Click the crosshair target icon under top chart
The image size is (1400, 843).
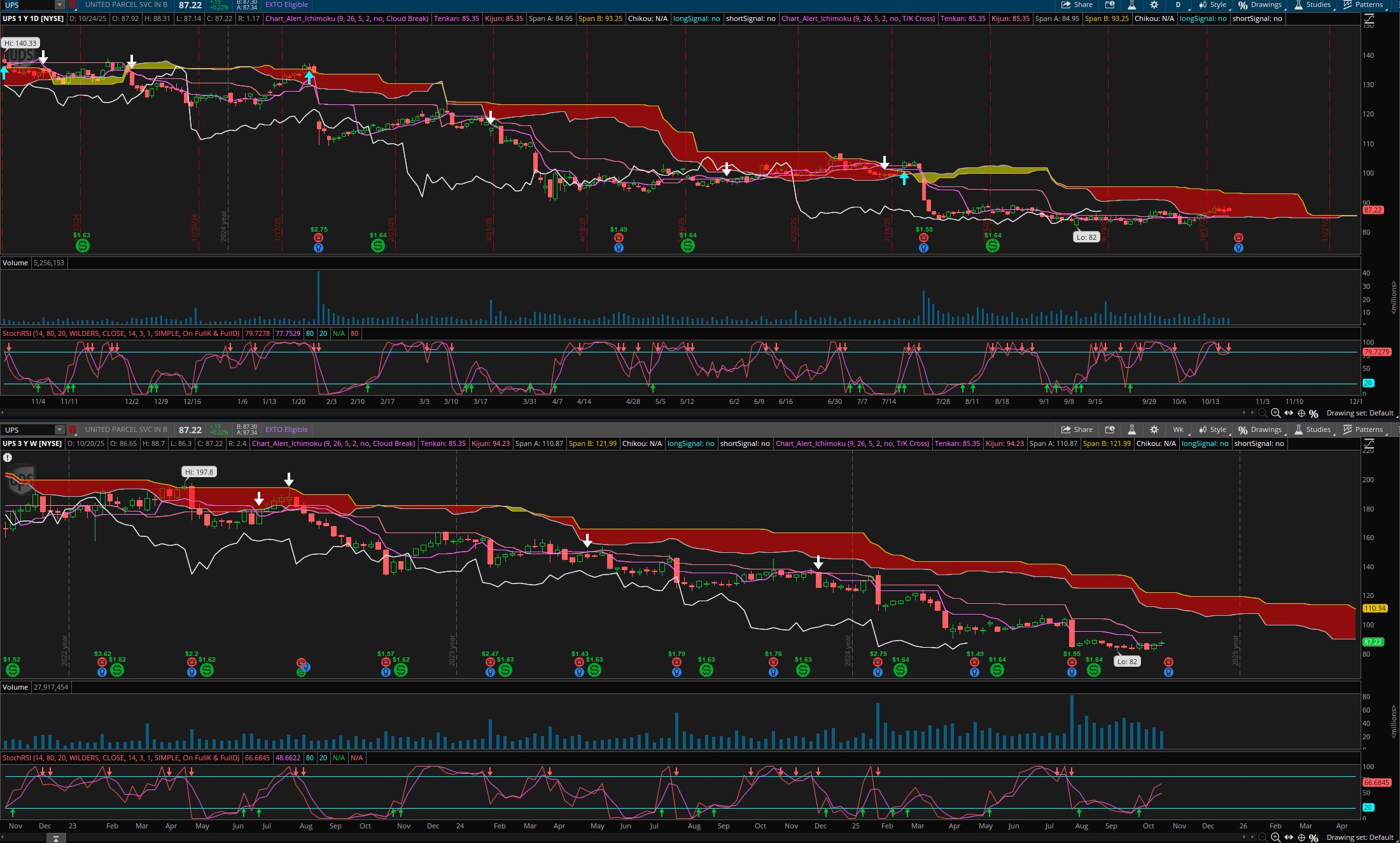(1301, 413)
